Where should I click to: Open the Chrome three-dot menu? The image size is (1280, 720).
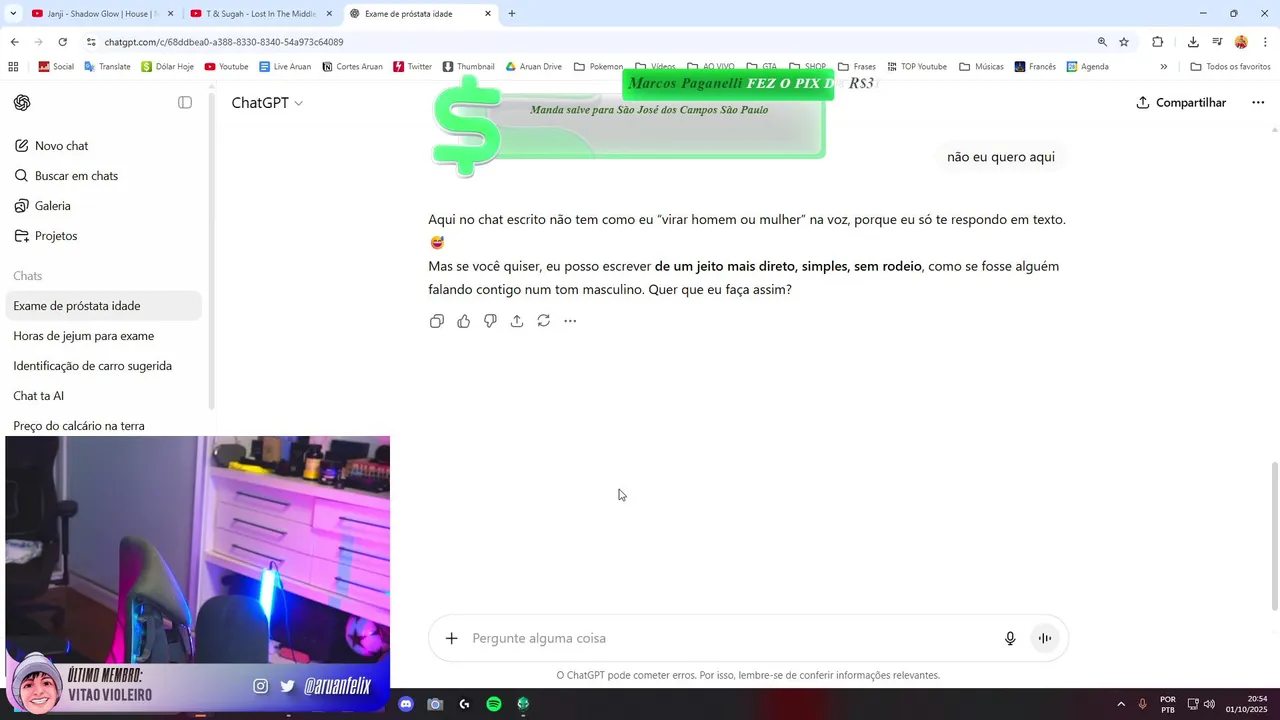tap(1266, 42)
